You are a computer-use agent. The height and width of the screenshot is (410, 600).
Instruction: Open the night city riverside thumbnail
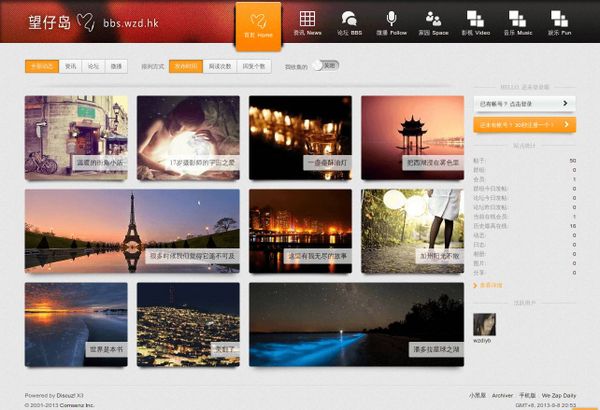click(300, 231)
